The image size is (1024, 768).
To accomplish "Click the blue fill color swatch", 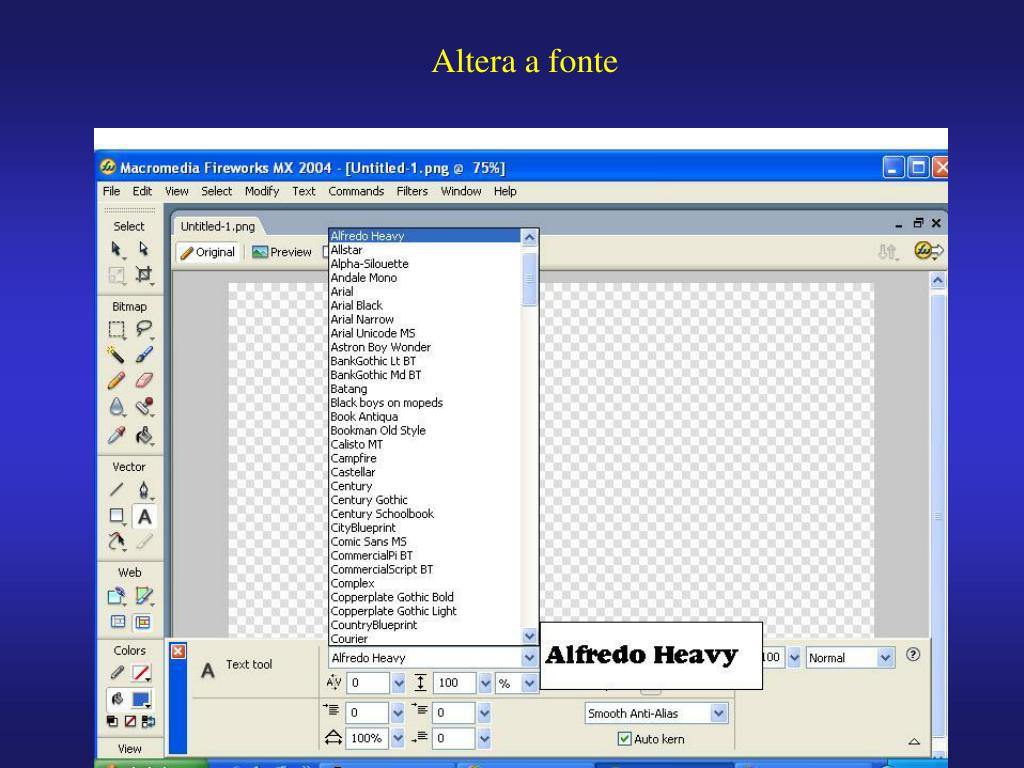I will [x=142, y=699].
